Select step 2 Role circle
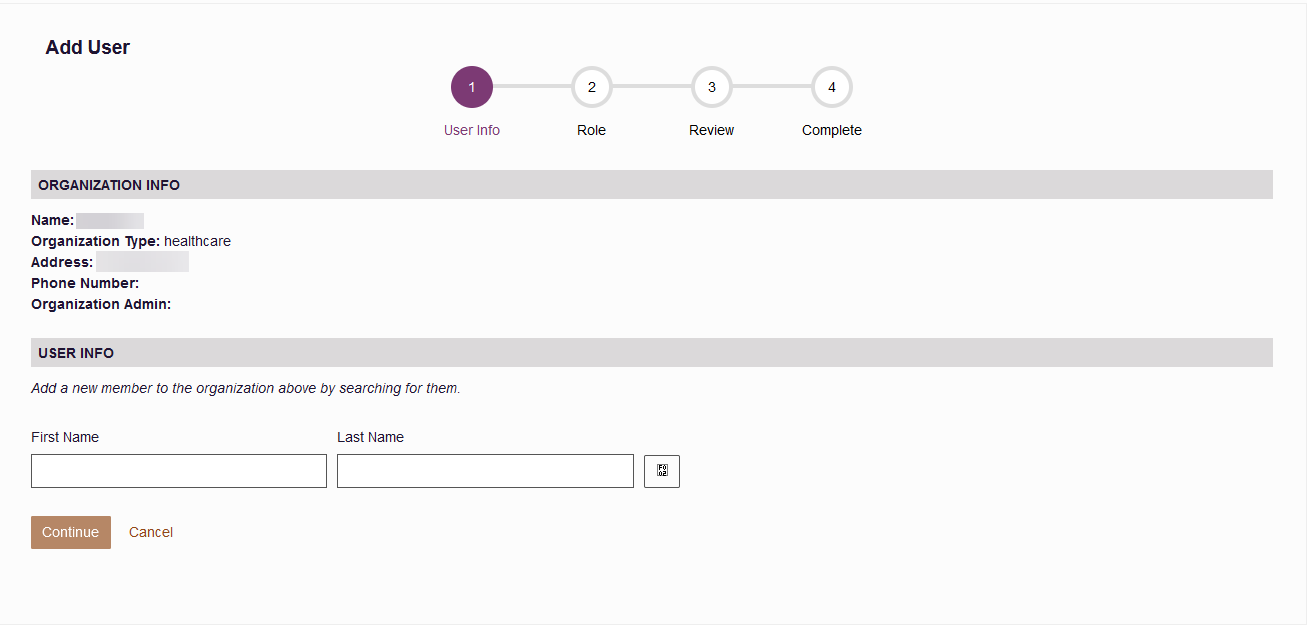 [x=592, y=87]
